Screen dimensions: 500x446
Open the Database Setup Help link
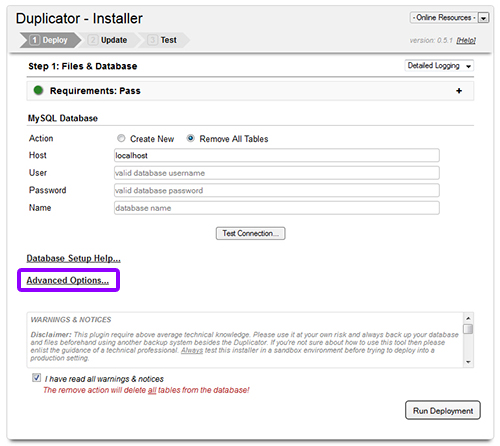[x=73, y=258]
